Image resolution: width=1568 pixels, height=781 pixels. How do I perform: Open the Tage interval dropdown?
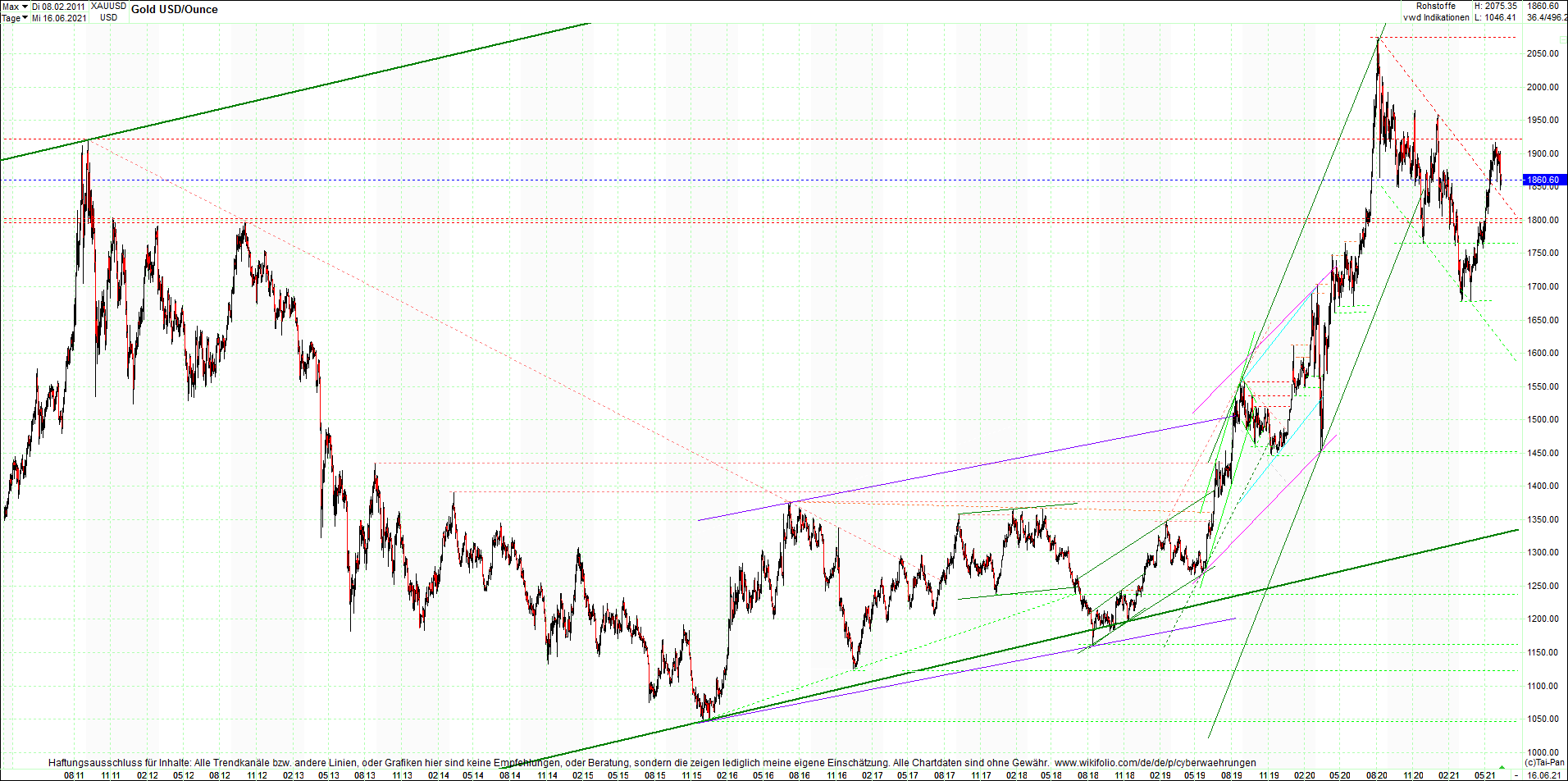(16, 18)
